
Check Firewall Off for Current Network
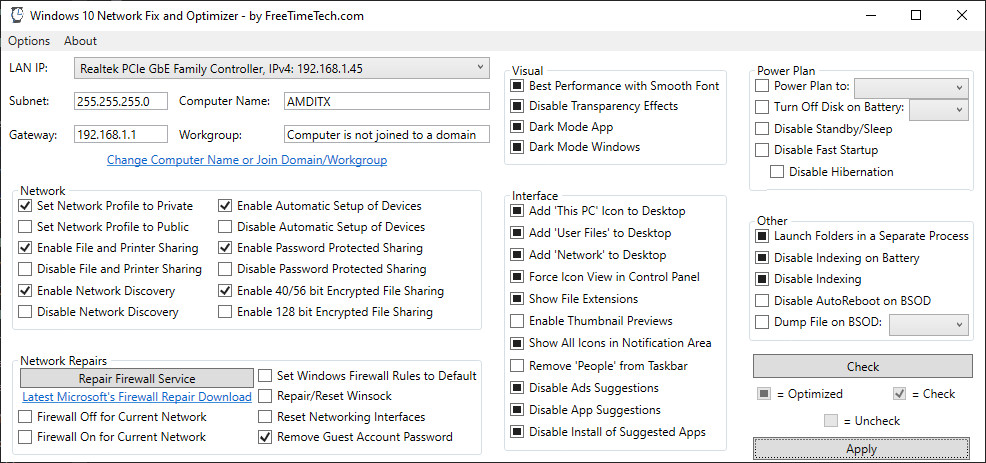25,416
